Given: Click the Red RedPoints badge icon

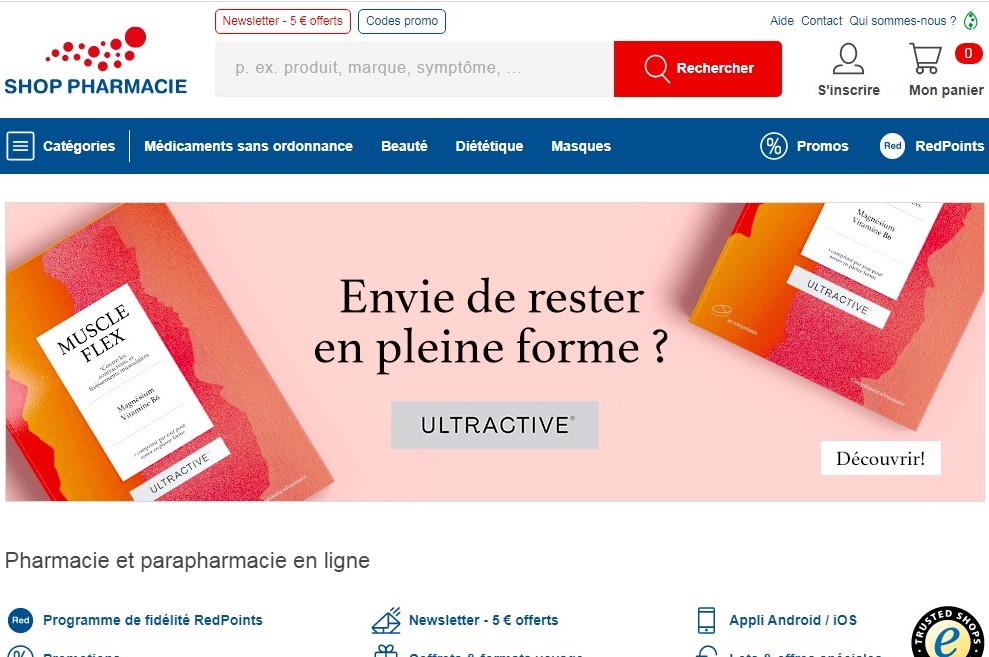Looking at the screenshot, I should [x=892, y=146].
